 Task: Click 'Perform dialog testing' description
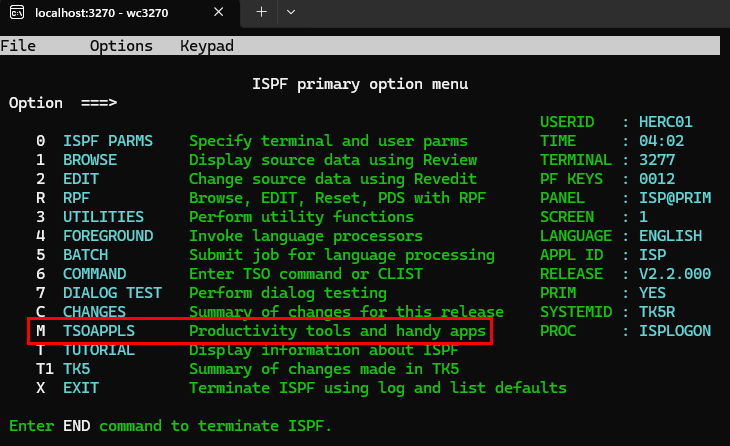click(288, 293)
